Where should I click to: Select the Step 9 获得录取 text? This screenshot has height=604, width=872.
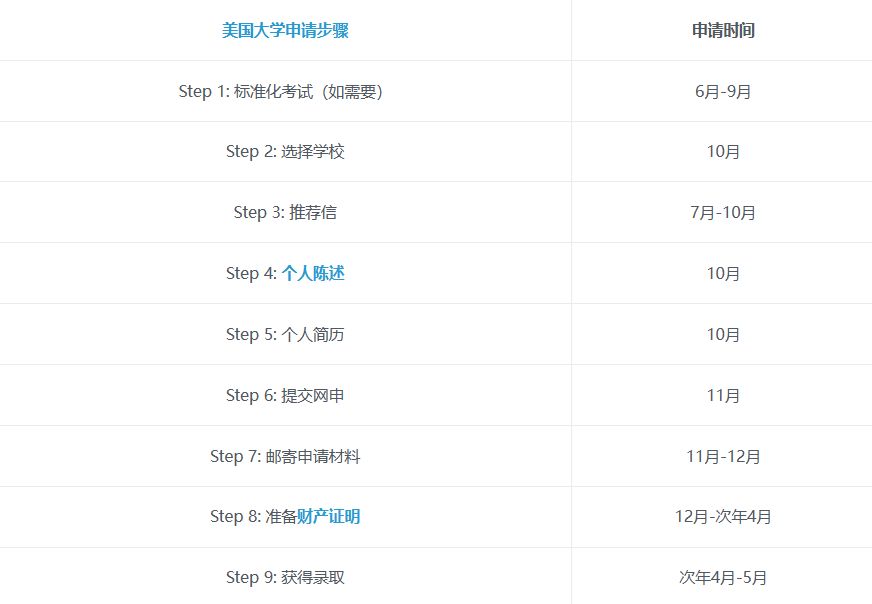(285, 577)
